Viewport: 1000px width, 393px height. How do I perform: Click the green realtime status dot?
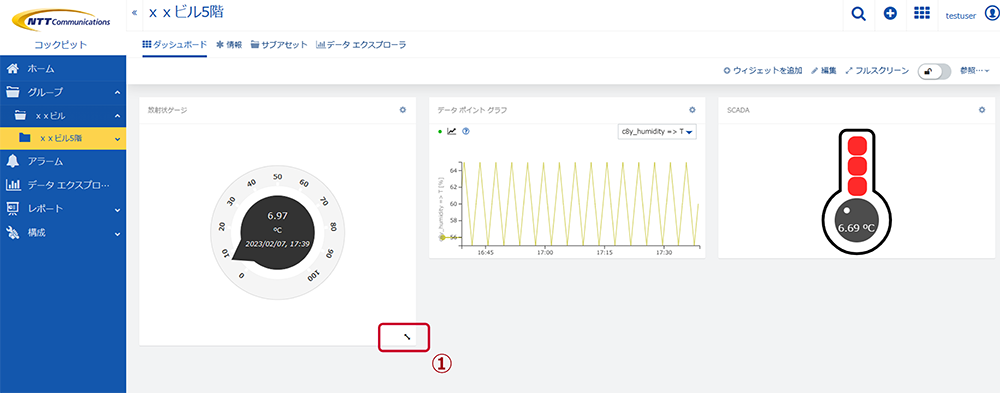pos(439,132)
